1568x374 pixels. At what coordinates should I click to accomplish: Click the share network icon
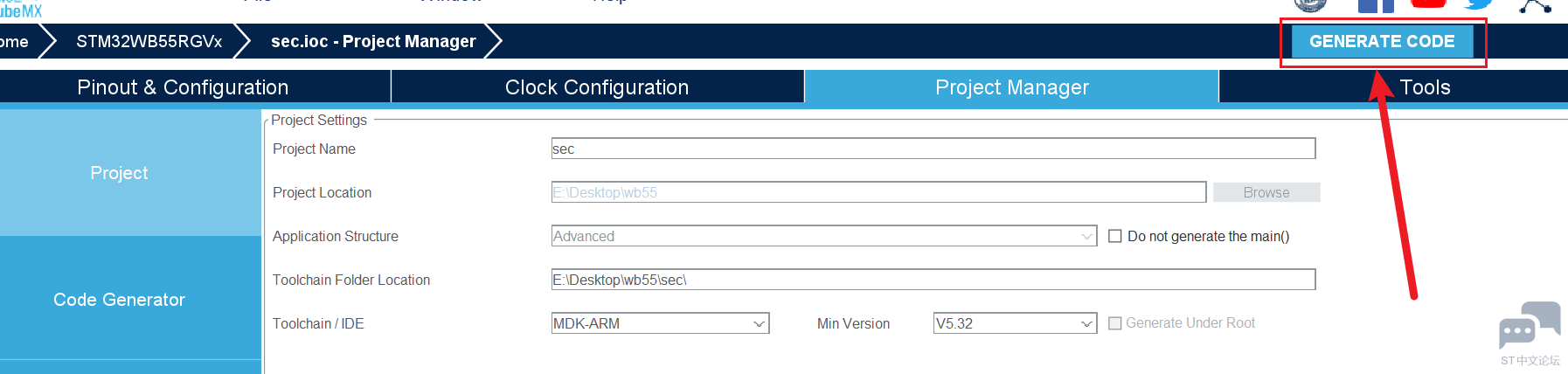click(x=1535, y=6)
